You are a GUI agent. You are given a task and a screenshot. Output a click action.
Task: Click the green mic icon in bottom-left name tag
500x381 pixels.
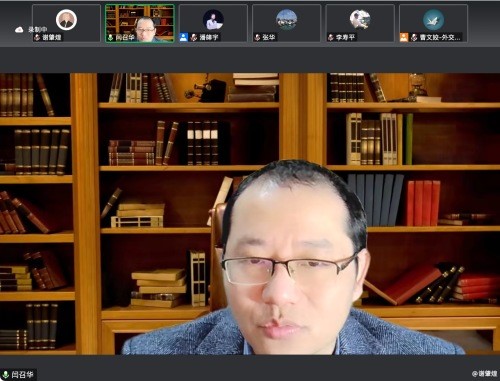(6, 375)
